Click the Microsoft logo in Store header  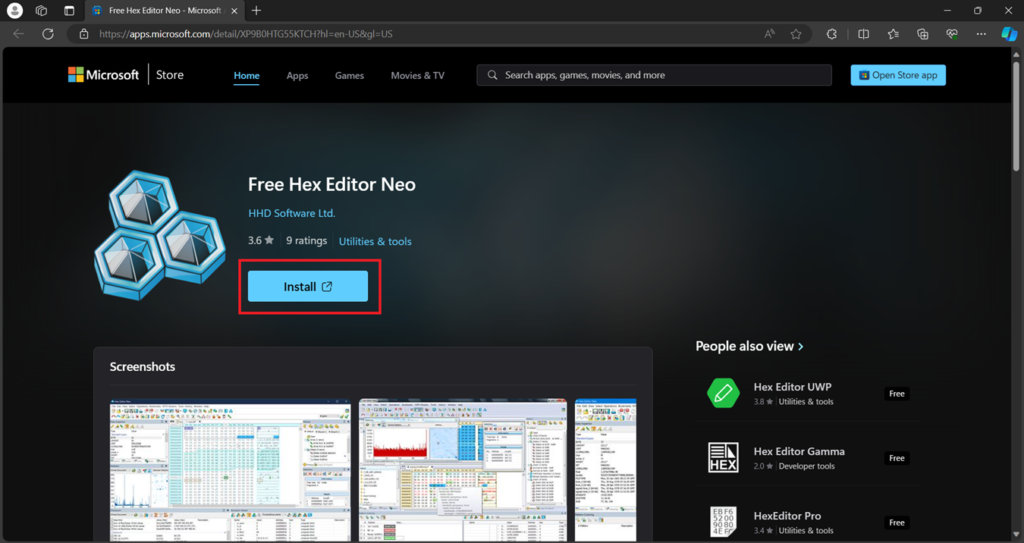point(103,75)
